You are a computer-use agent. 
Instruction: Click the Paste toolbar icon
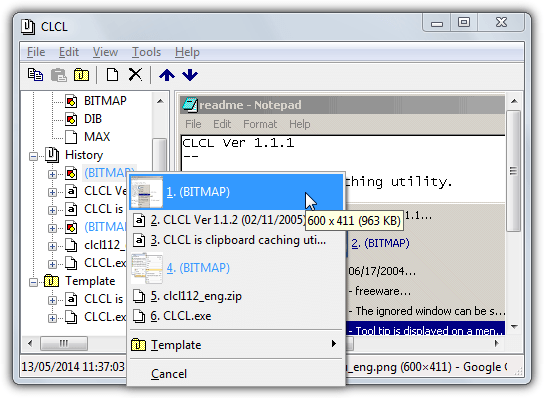tap(59, 75)
